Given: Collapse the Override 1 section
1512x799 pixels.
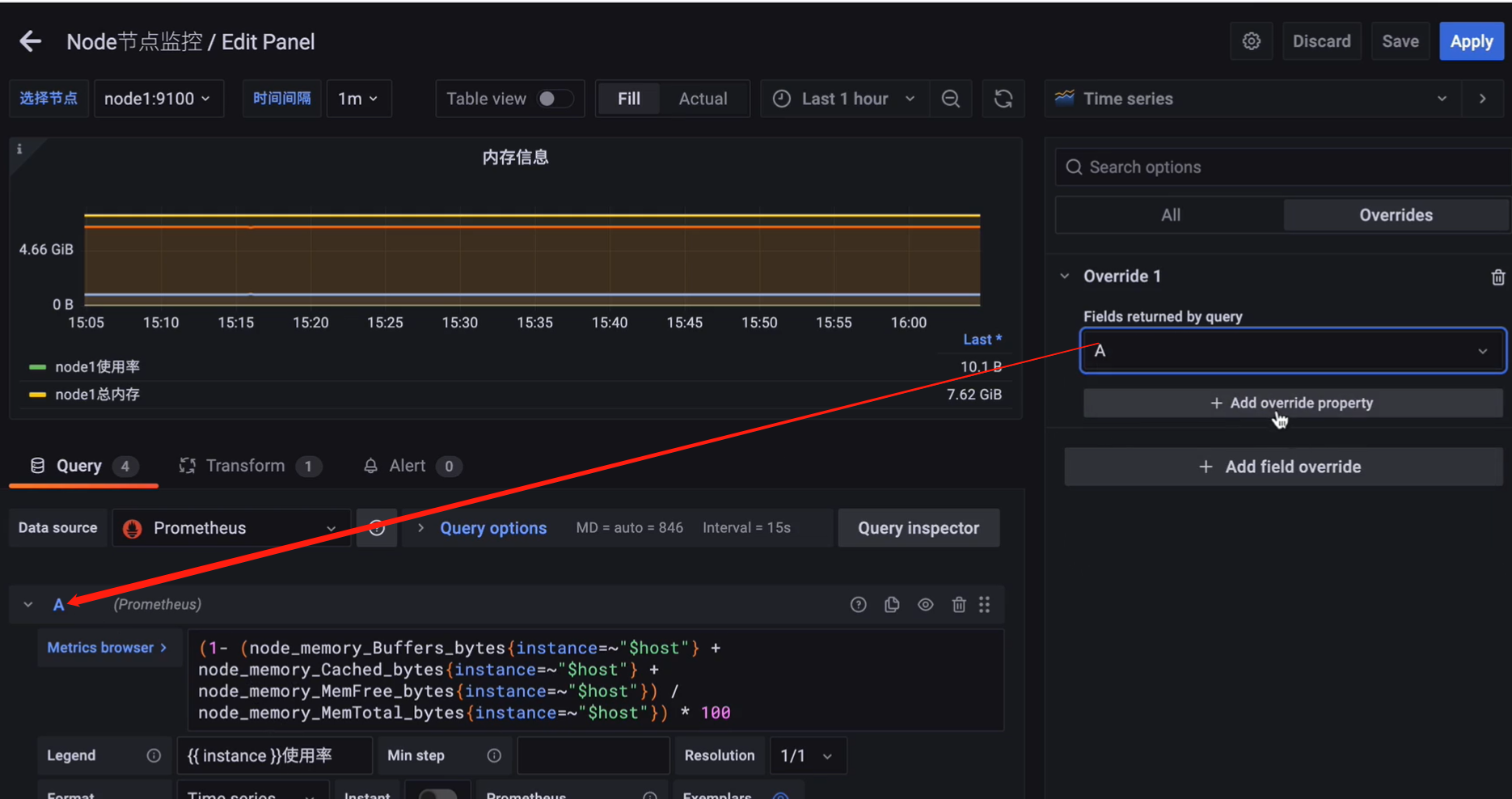Looking at the screenshot, I should point(1065,276).
